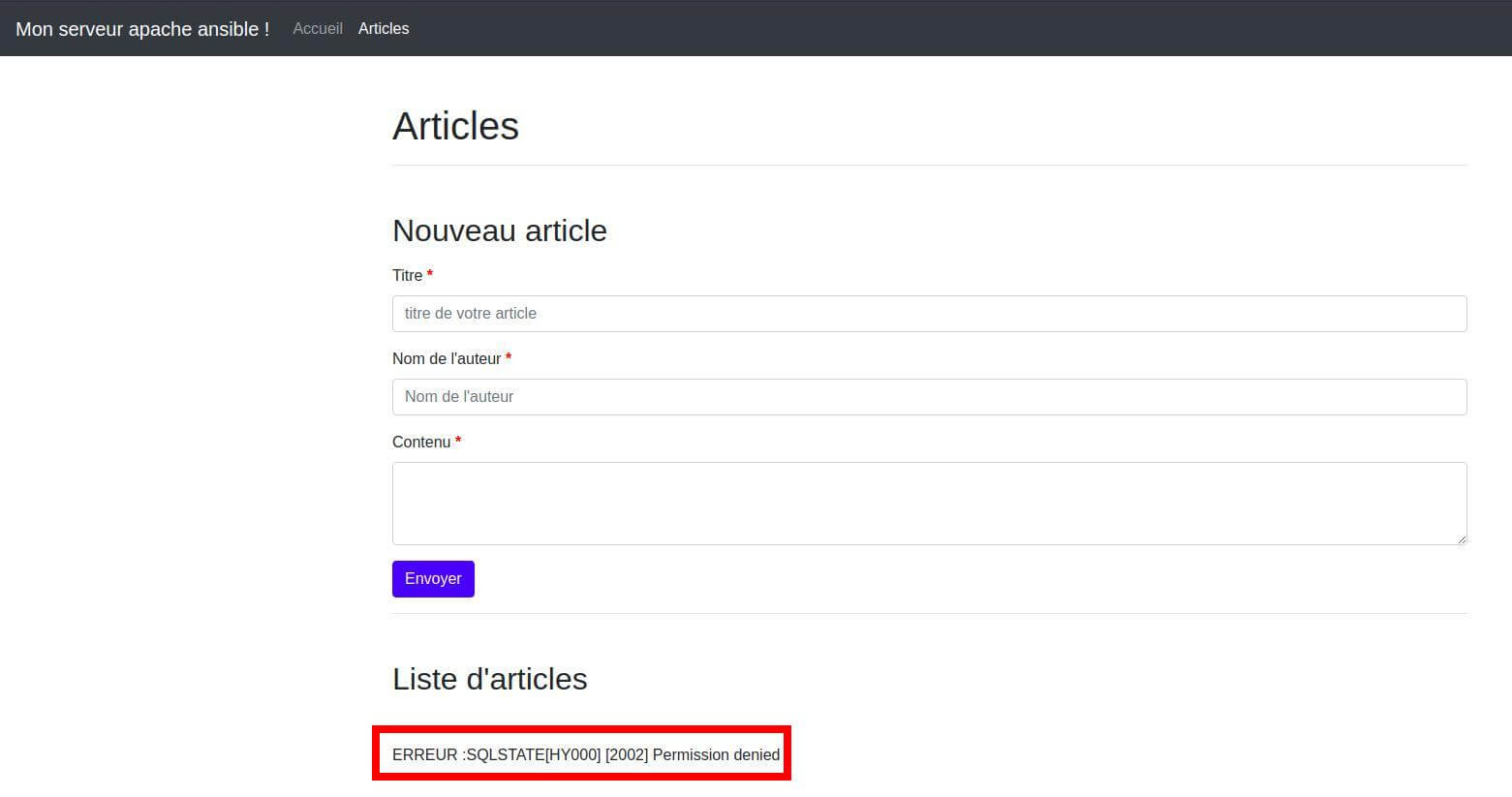This screenshot has width=1512, height=797.
Task: Focus the Contenu text area
Action: [x=929, y=503]
